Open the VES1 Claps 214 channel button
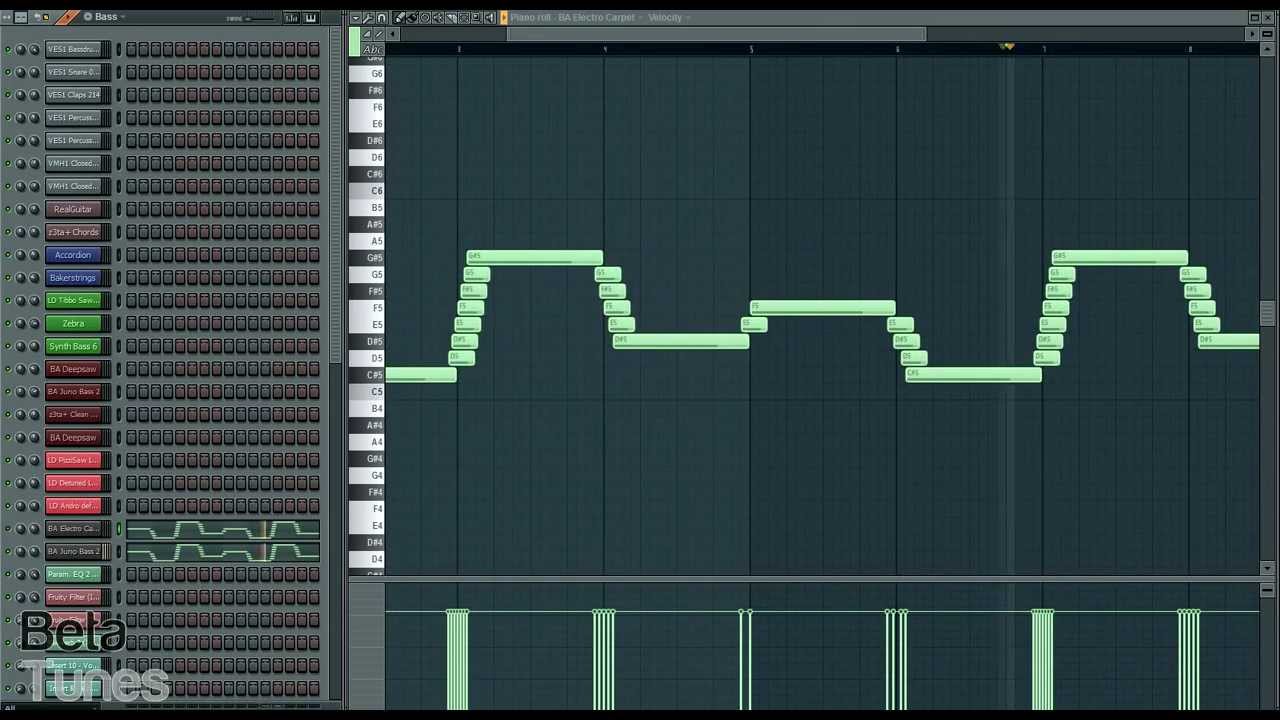Screen dimensions: 1280x720 (x=73, y=94)
